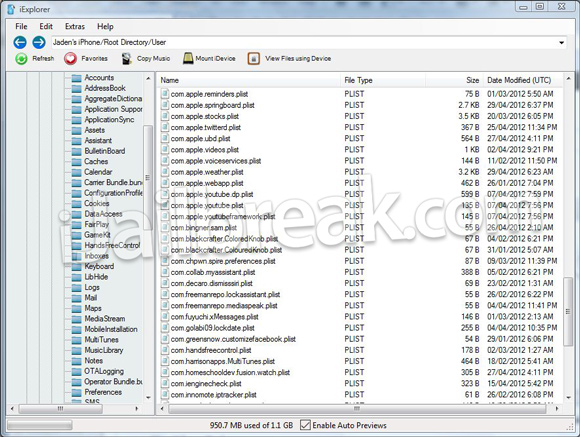This screenshot has width=580, height=437.
Task: Toggle Enable Auto Previews checkbox
Action: 305,425
